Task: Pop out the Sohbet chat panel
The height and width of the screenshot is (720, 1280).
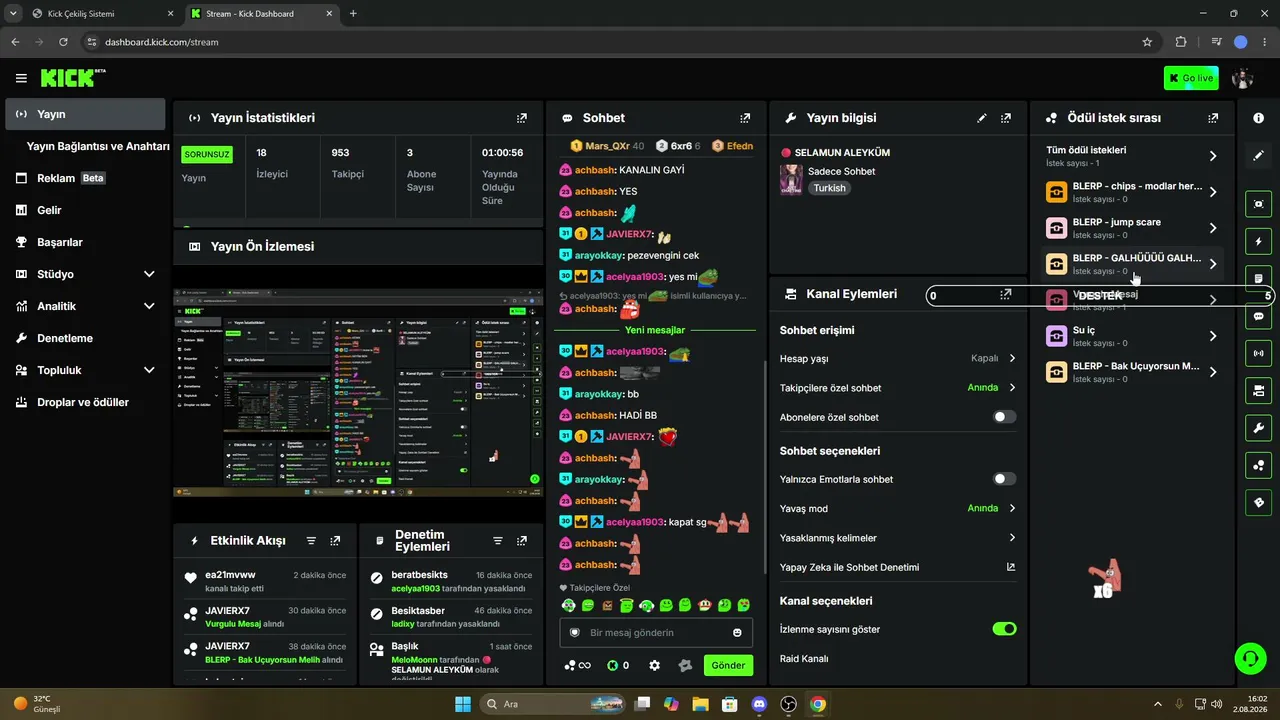Action: click(745, 118)
